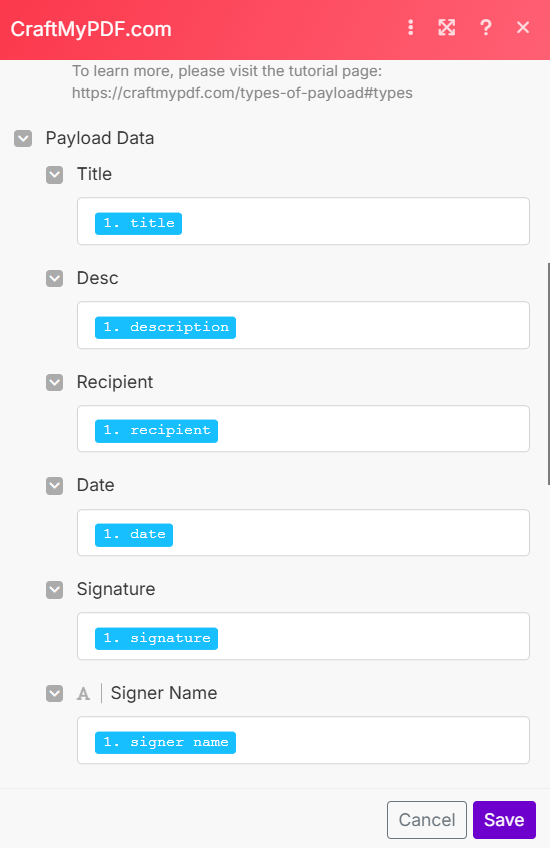Cancel the module configuration
The width and height of the screenshot is (550, 848).
[x=427, y=820]
